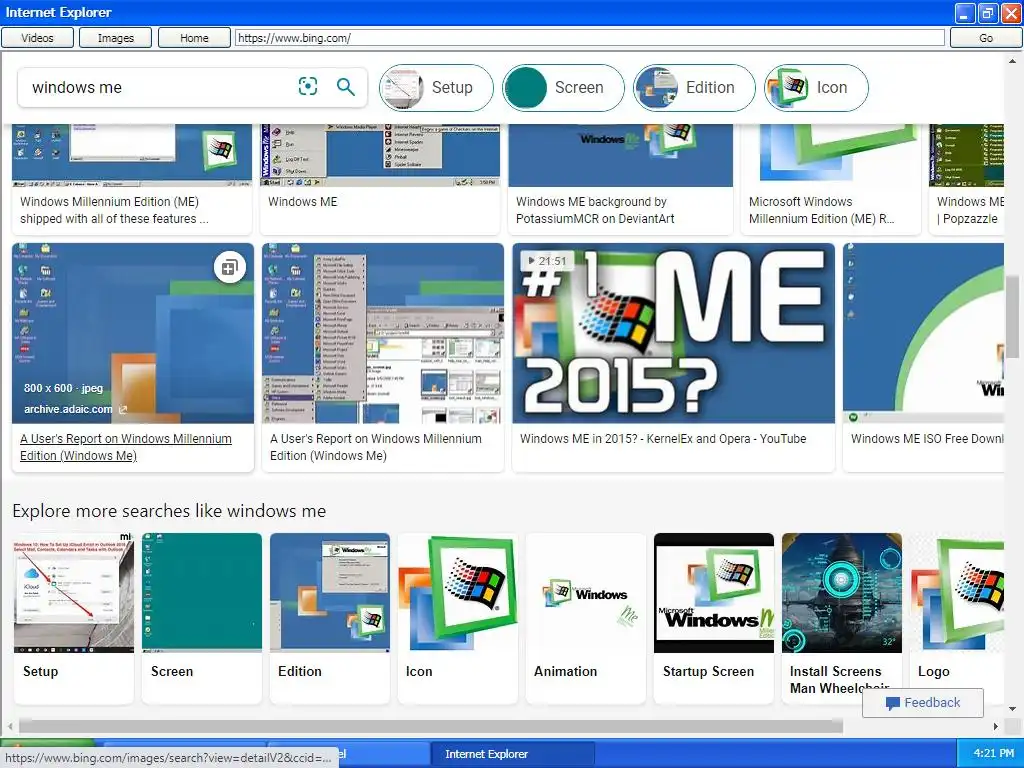
Task: Open Windows ME Popzazzle result link
Action: click(x=970, y=210)
